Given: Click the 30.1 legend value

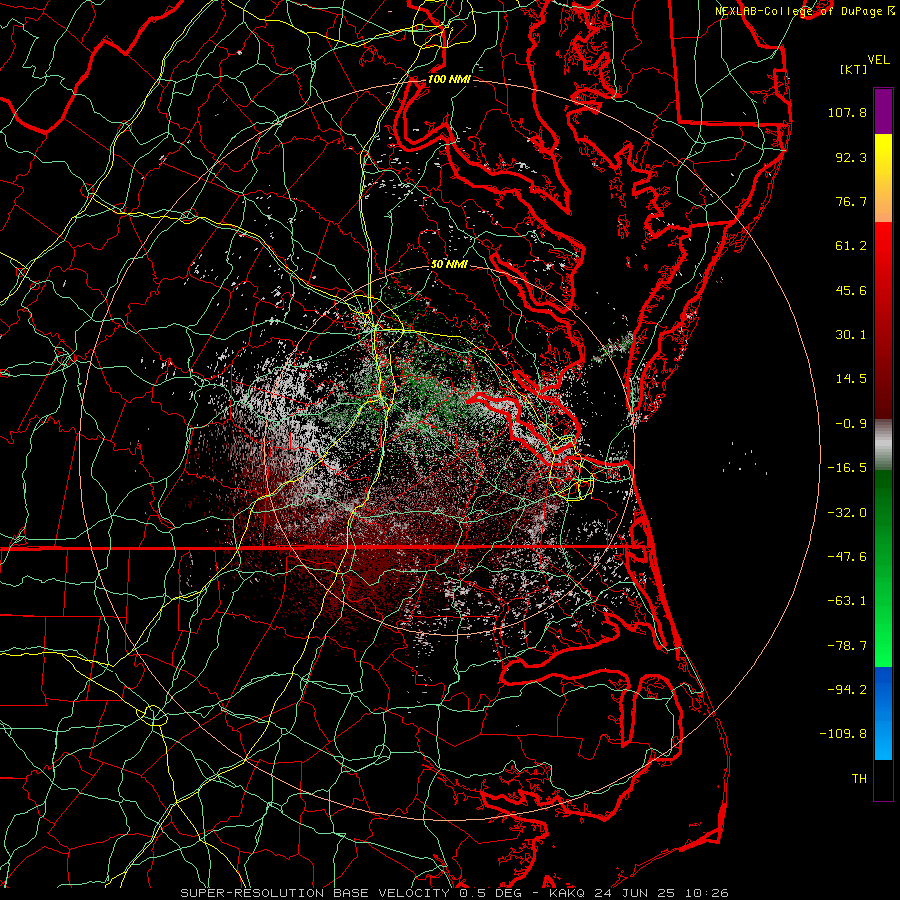Looking at the screenshot, I should click(851, 335).
